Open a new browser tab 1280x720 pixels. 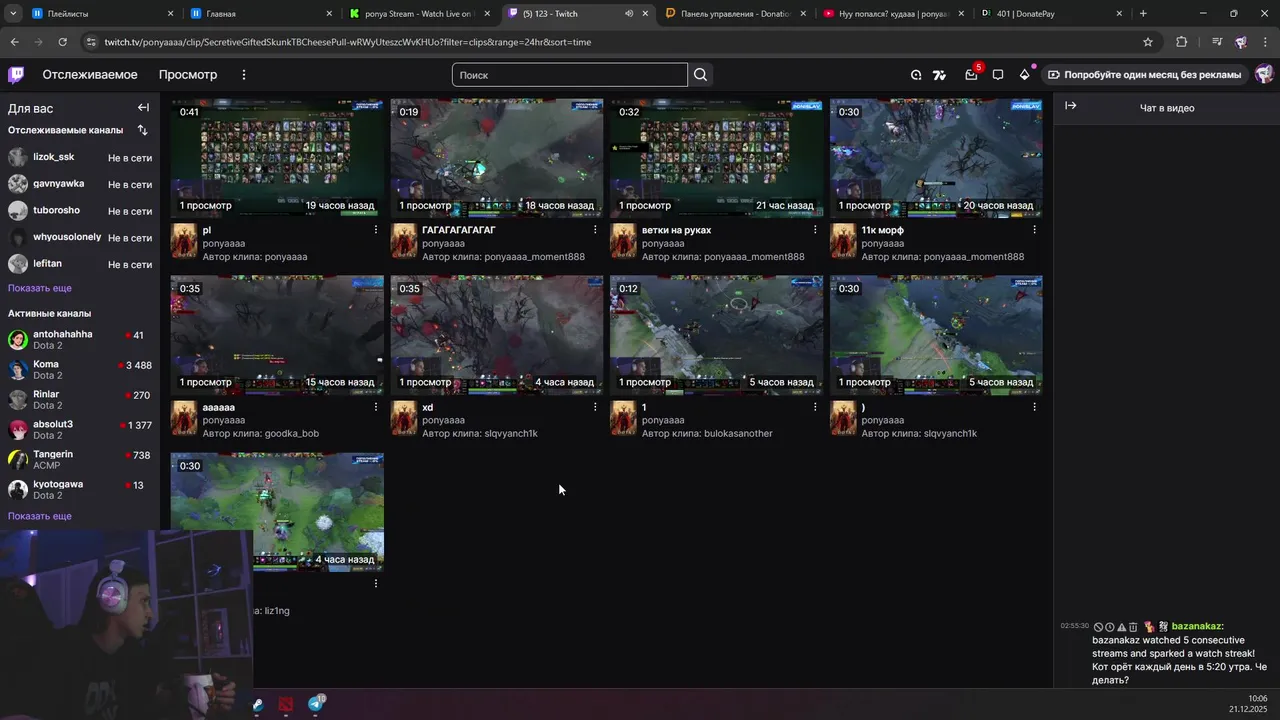pos(1143,14)
